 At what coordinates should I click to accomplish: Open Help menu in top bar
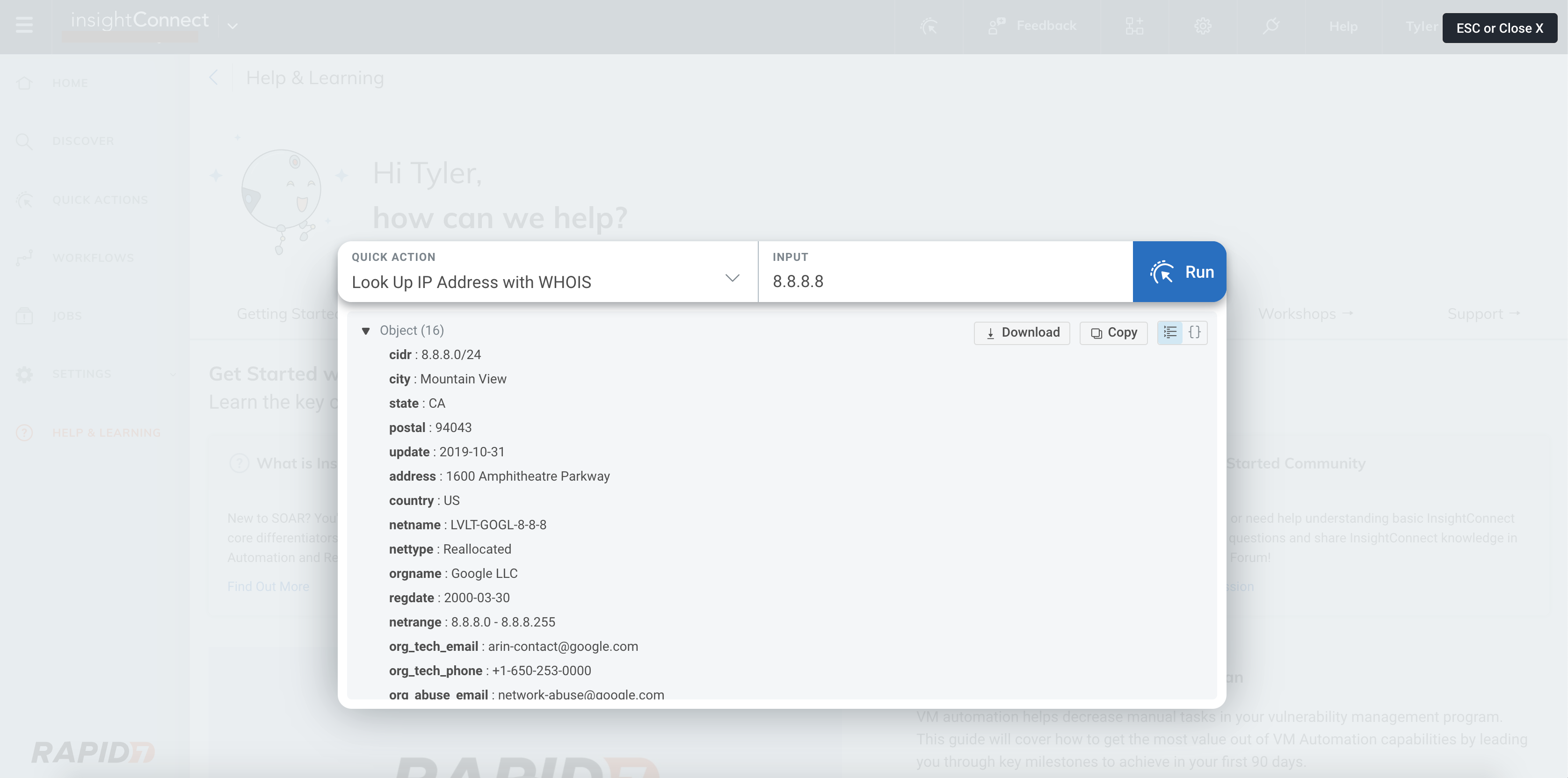(x=1343, y=27)
